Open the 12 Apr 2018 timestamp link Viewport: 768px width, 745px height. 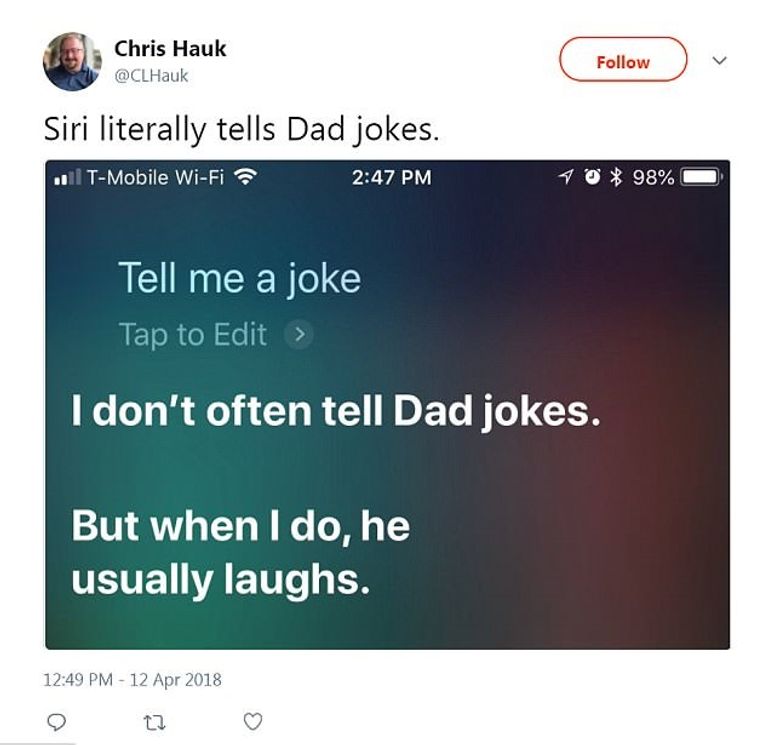(x=133, y=679)
